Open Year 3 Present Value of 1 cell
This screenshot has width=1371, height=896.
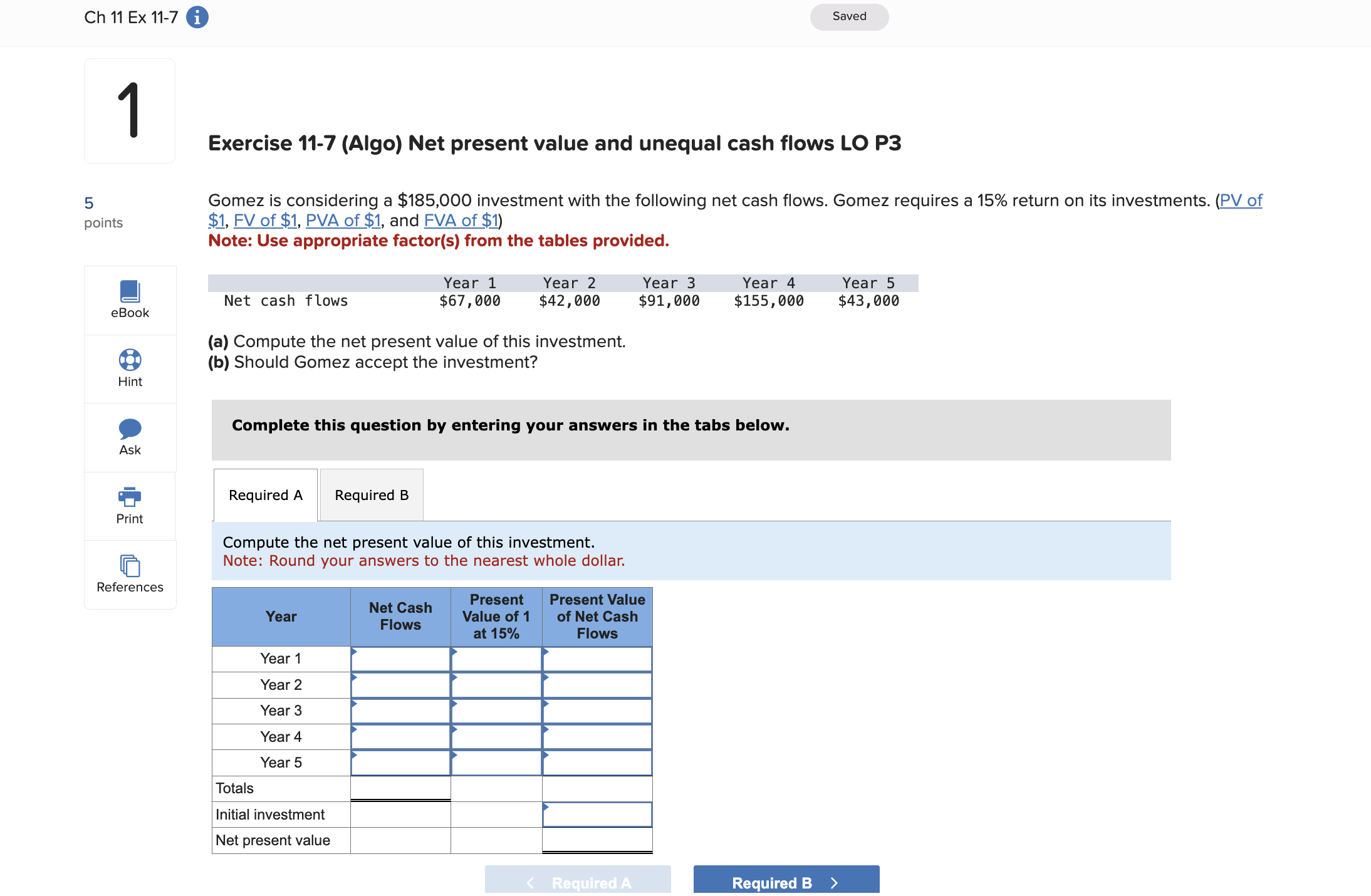coord(496,711)
